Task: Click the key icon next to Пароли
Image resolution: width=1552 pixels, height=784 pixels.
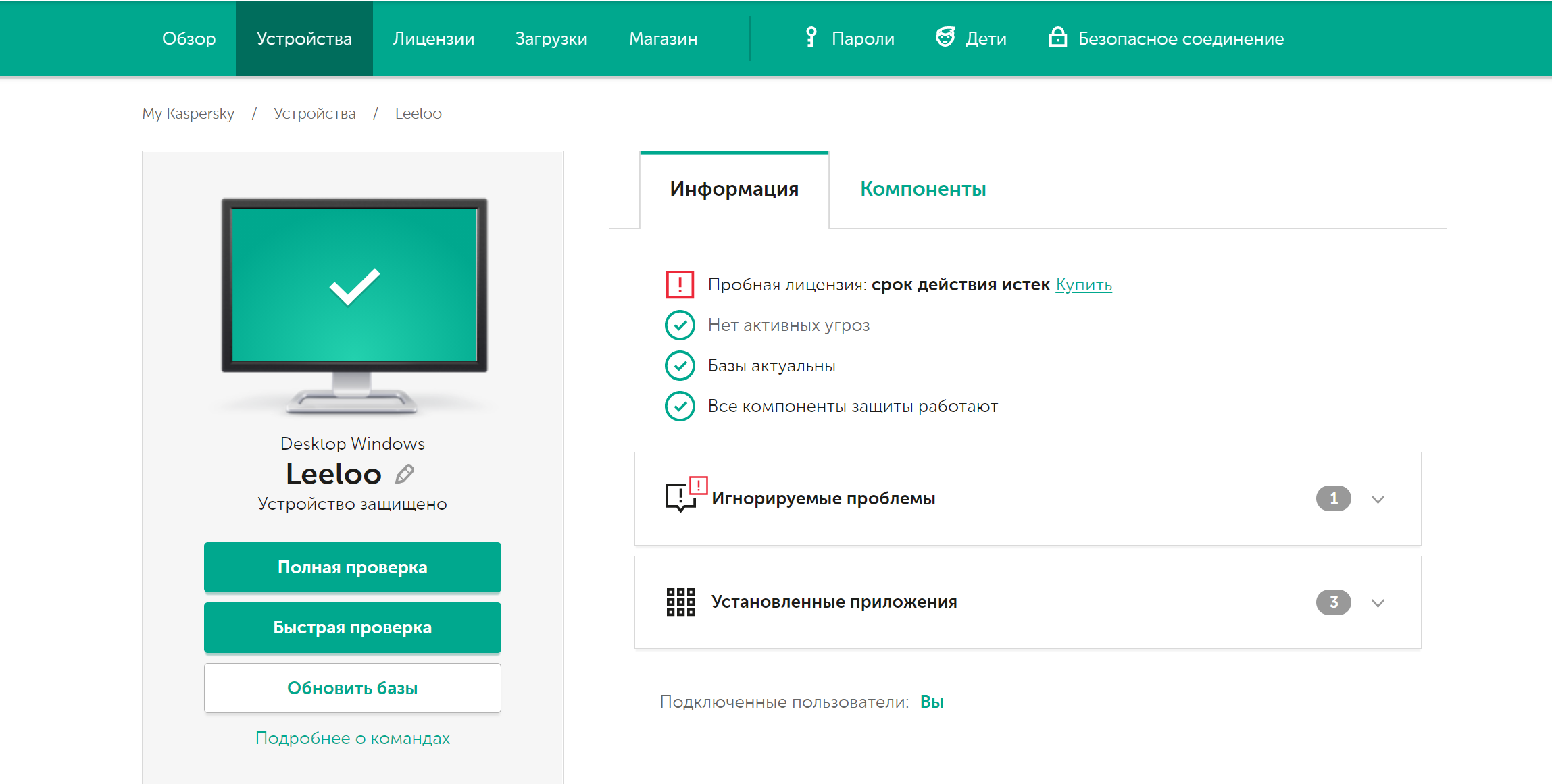Action: [x=811, y=37]
